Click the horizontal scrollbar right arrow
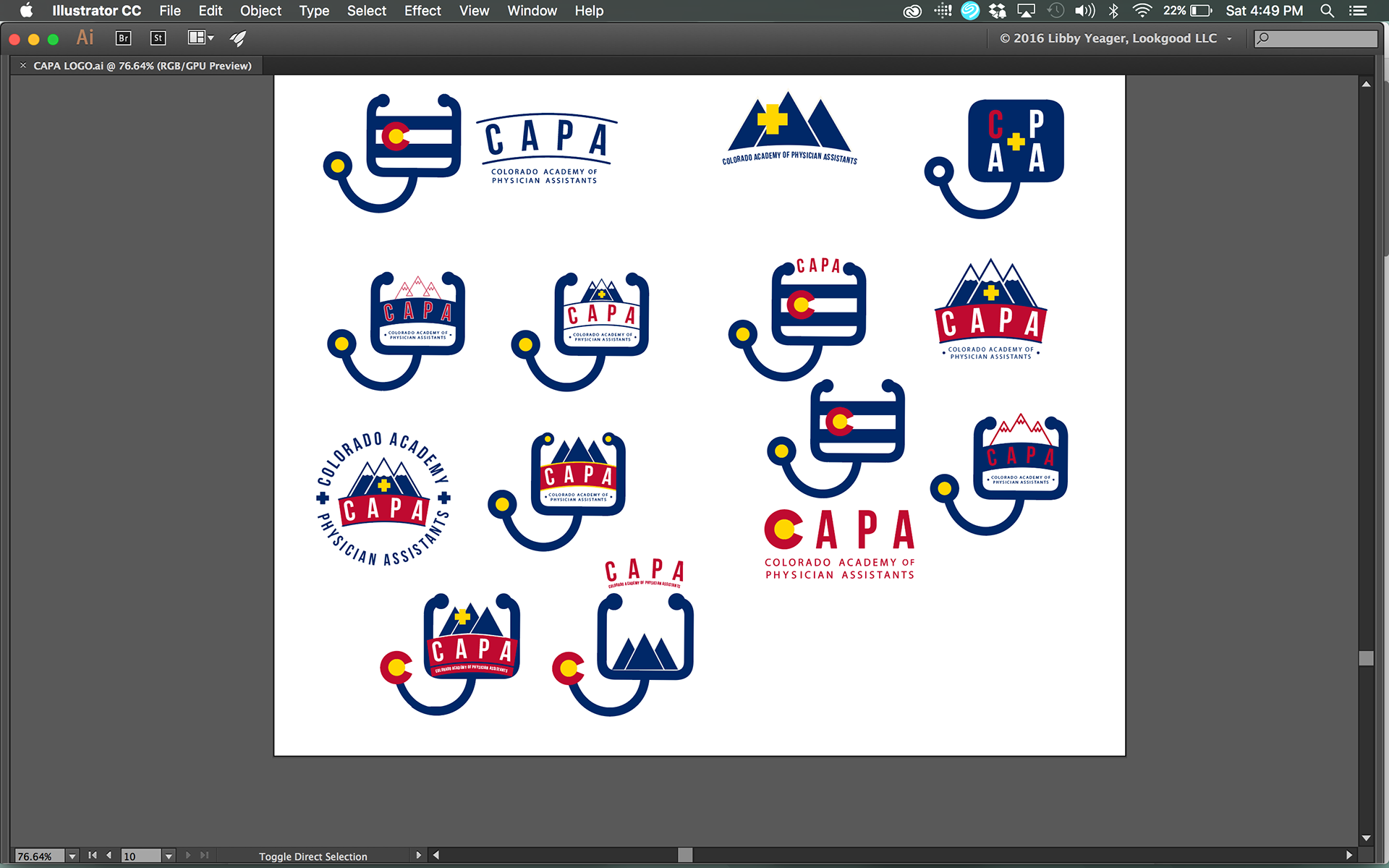 pos(1349,856)
